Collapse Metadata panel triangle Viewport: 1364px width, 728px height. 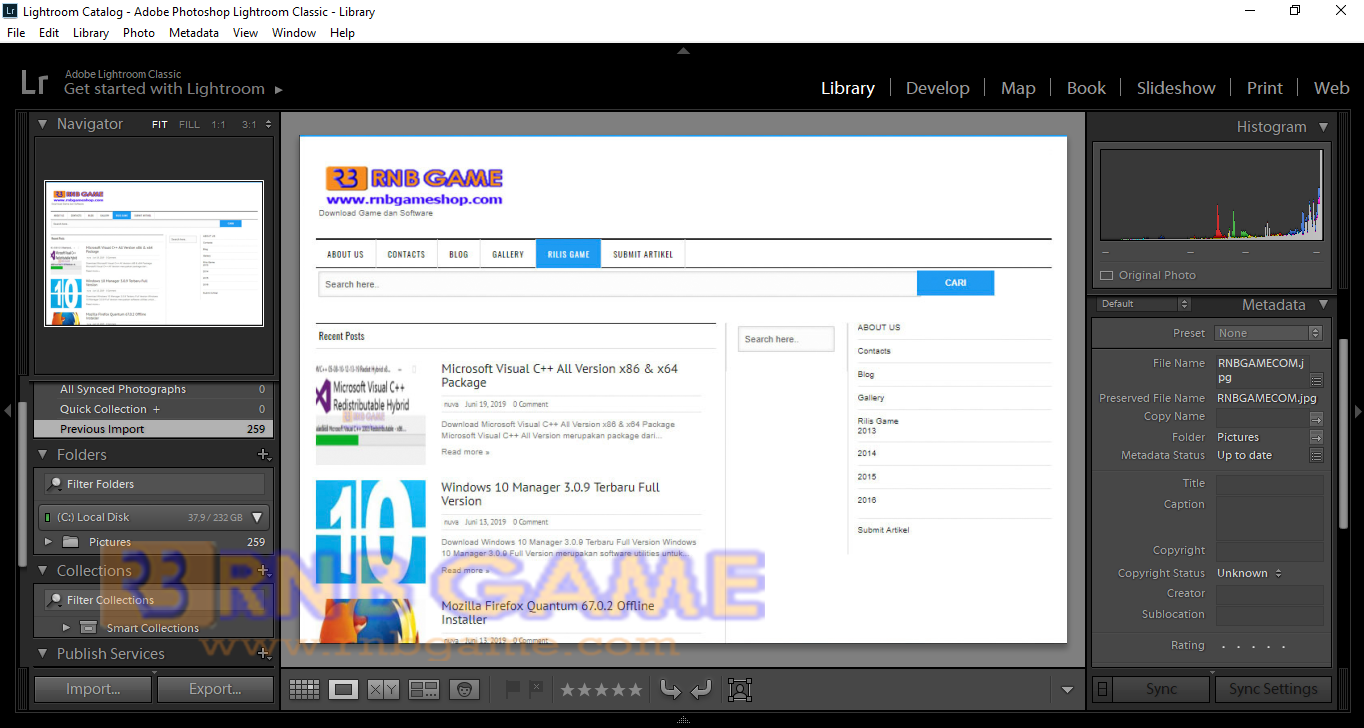(1323, 305)
